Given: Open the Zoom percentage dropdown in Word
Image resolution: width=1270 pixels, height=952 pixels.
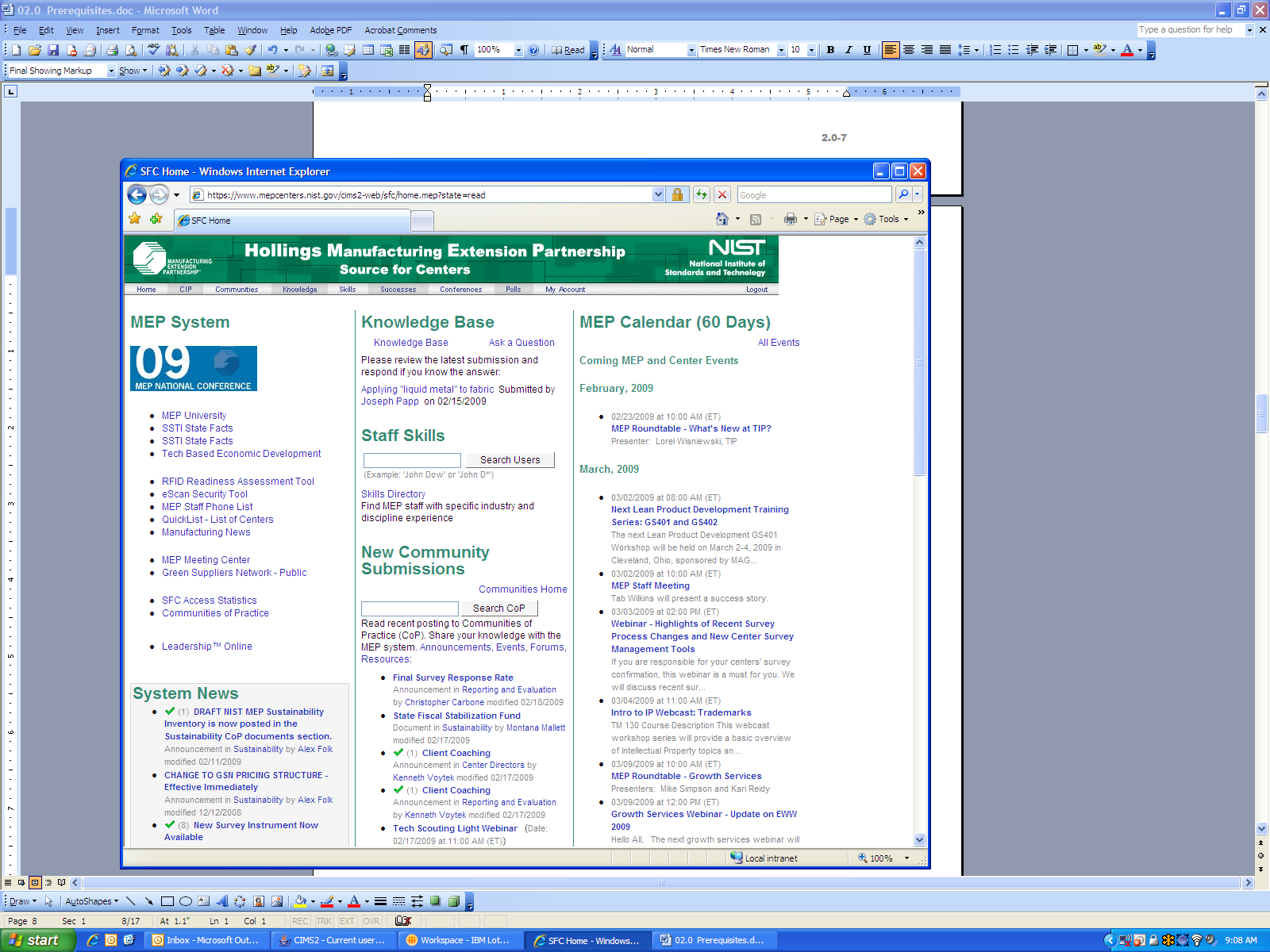Looking at the screenshot, I should 518,50.
